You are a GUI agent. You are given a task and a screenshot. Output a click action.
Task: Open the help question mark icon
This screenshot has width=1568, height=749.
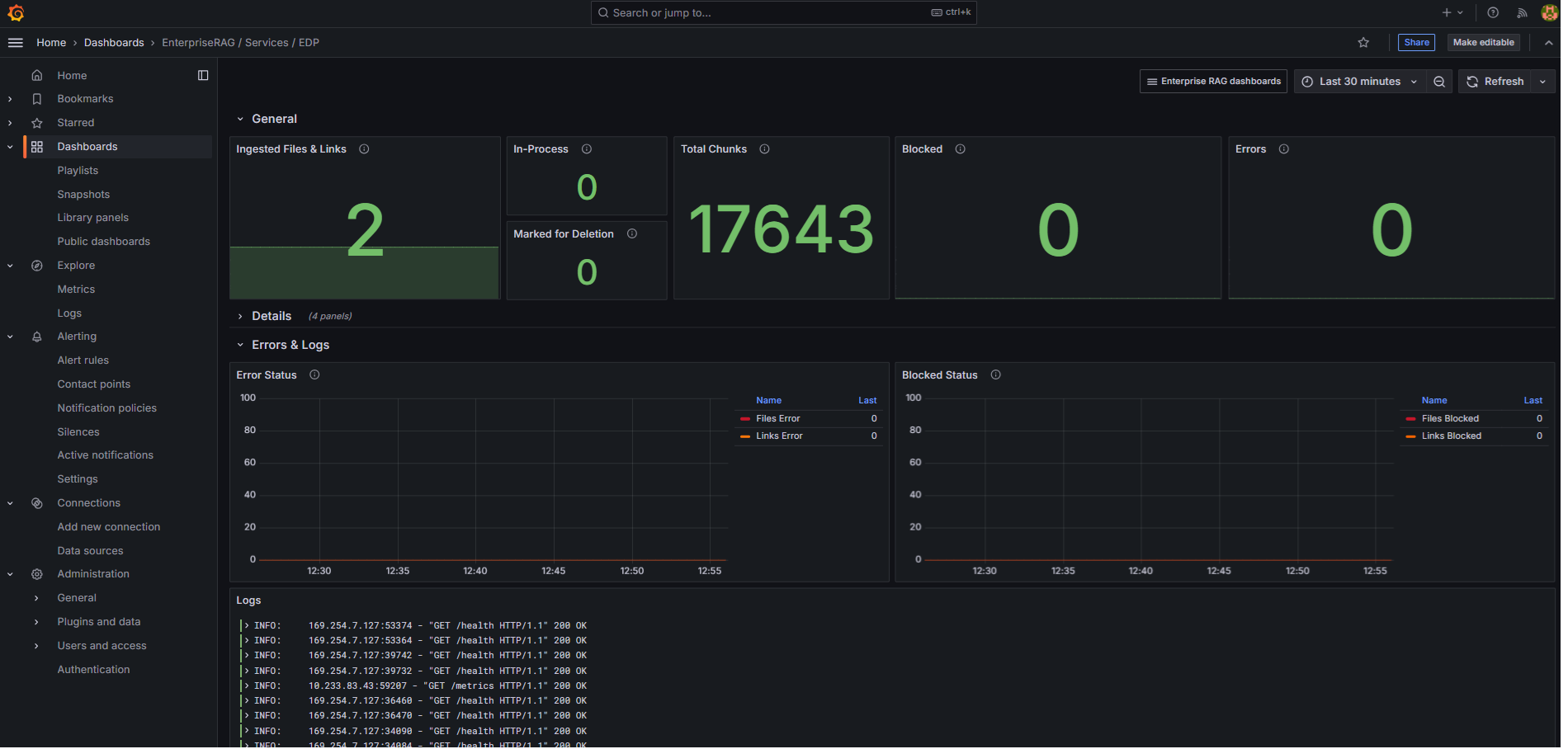[x=1493, y=12]
